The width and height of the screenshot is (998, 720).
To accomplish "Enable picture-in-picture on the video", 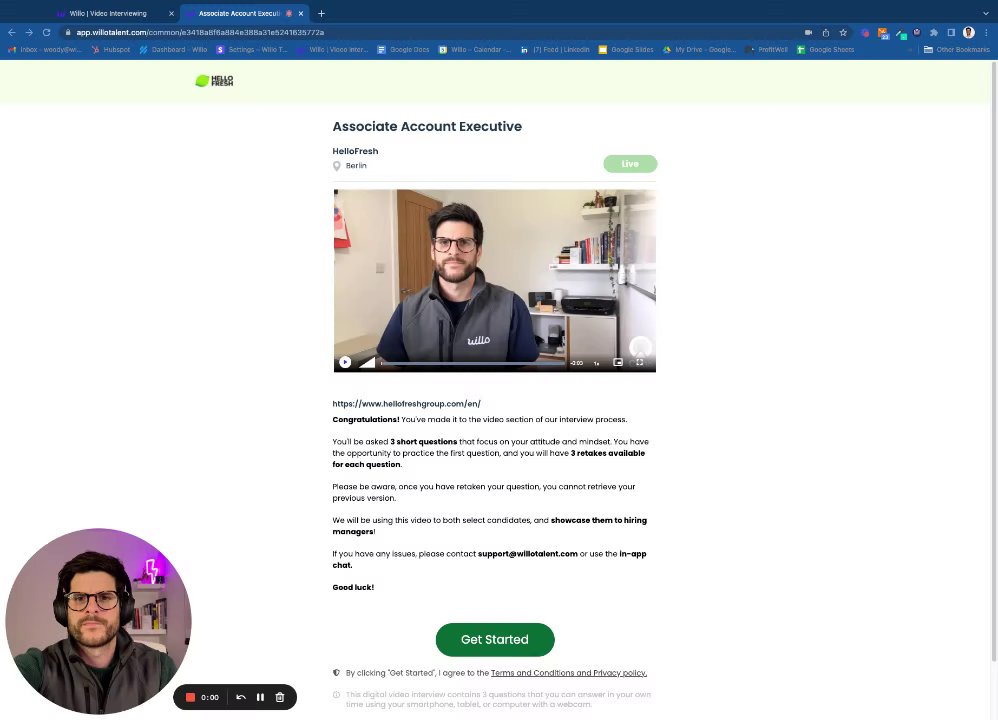I will point(617,362).
